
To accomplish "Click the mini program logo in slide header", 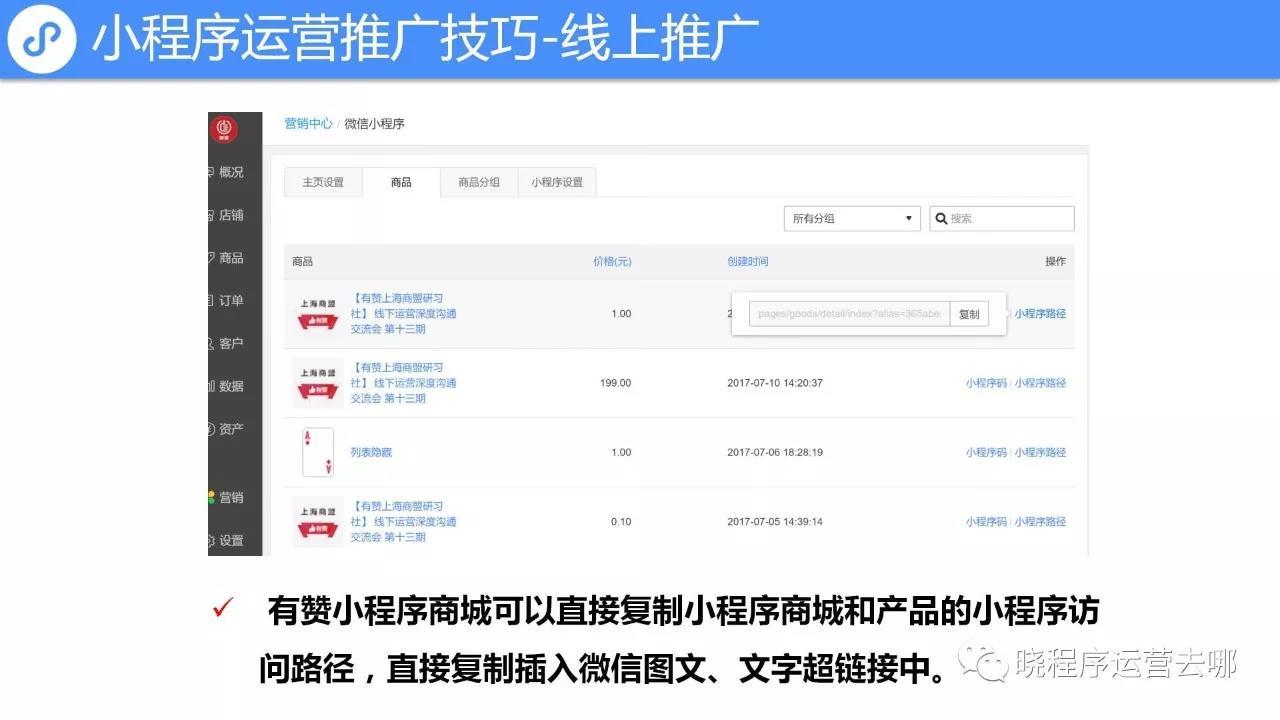I will click(42, 39).
